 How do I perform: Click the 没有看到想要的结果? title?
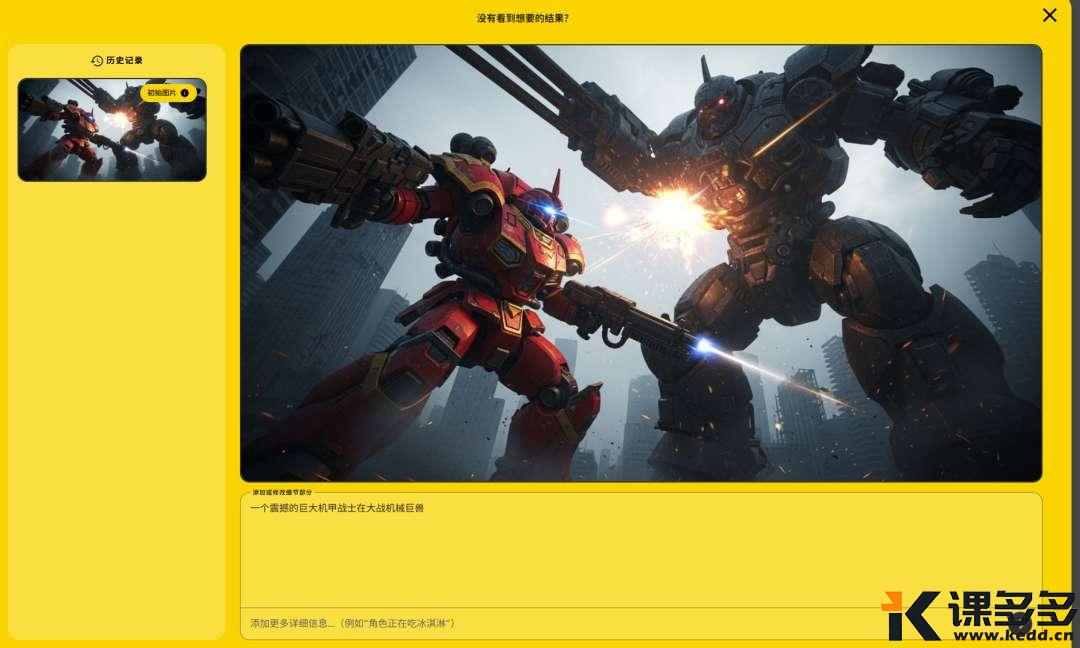522,18
